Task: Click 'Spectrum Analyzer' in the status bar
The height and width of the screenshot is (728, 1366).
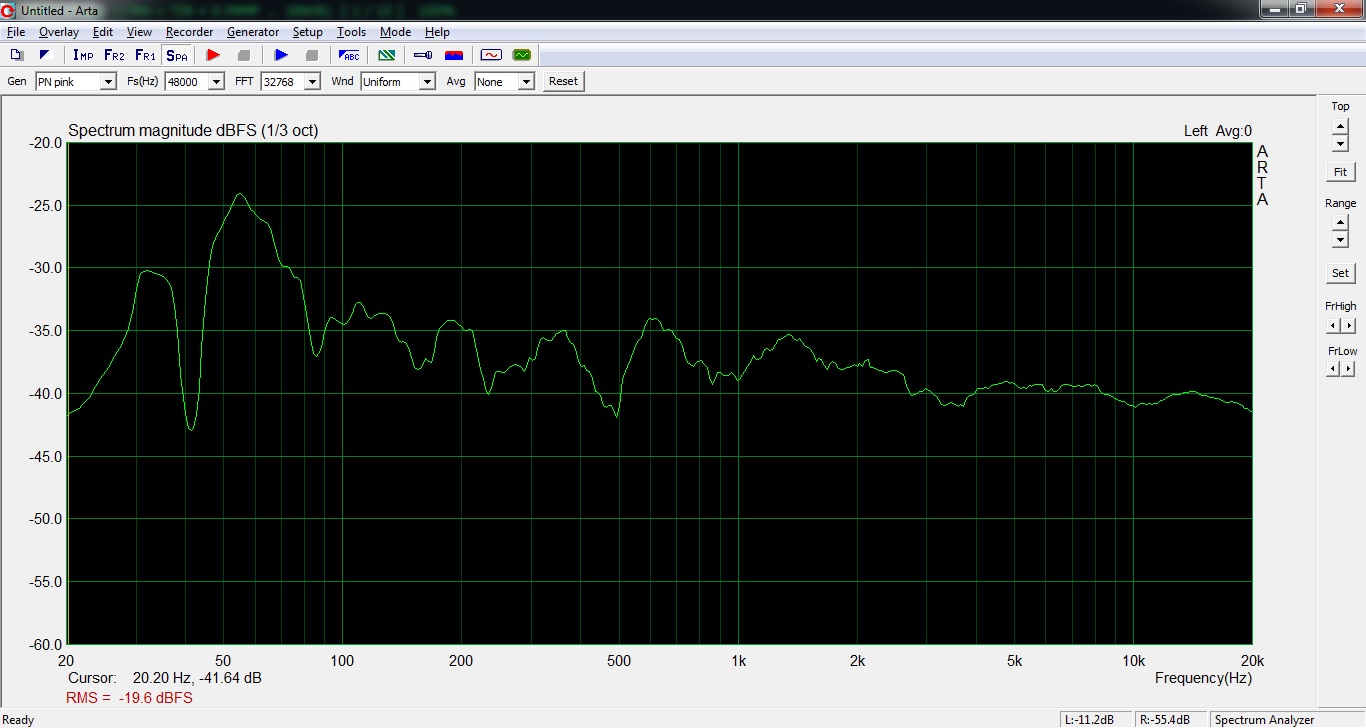Action: coord(1264,720)
